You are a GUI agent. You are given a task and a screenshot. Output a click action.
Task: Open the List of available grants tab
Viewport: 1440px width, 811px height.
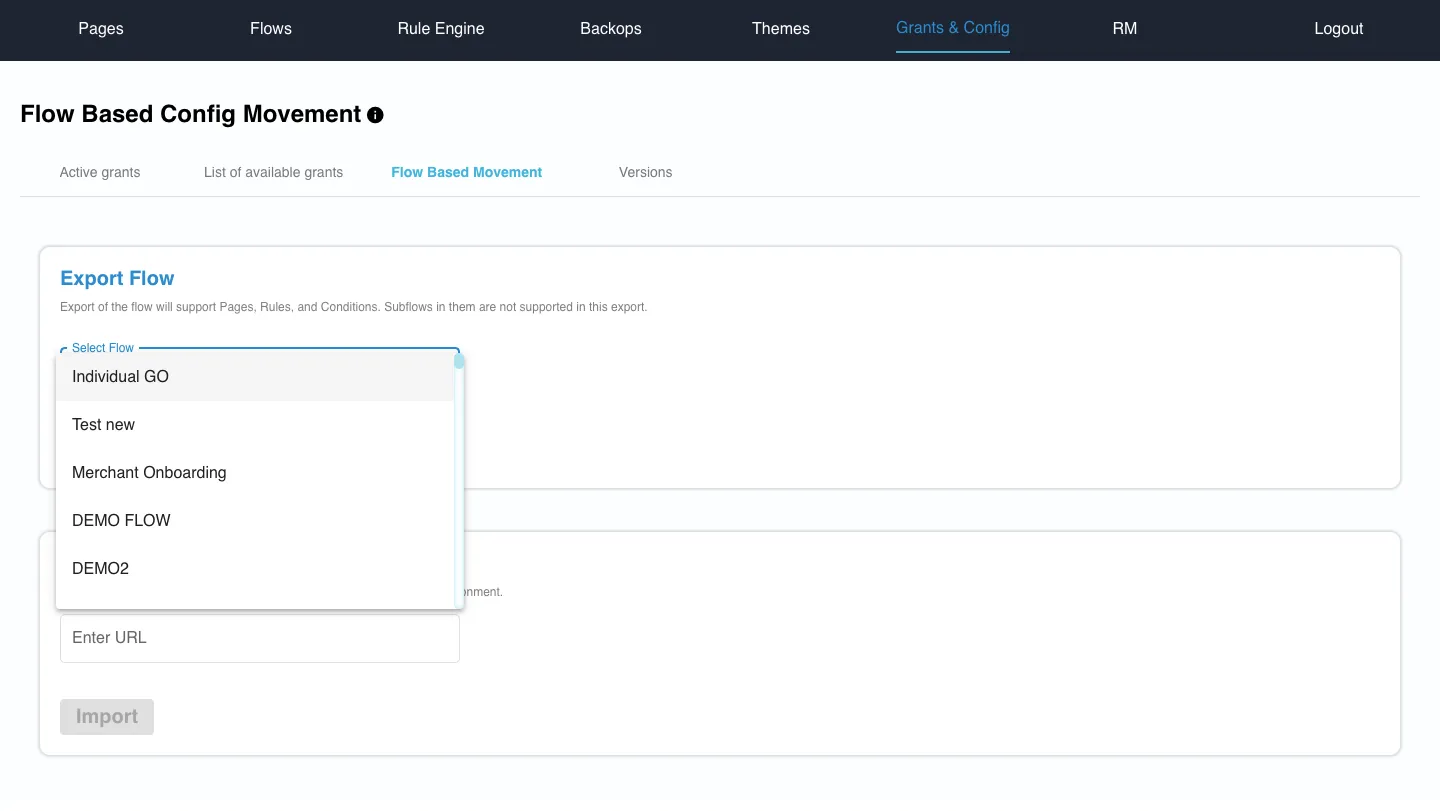click(x=273, y=172)
